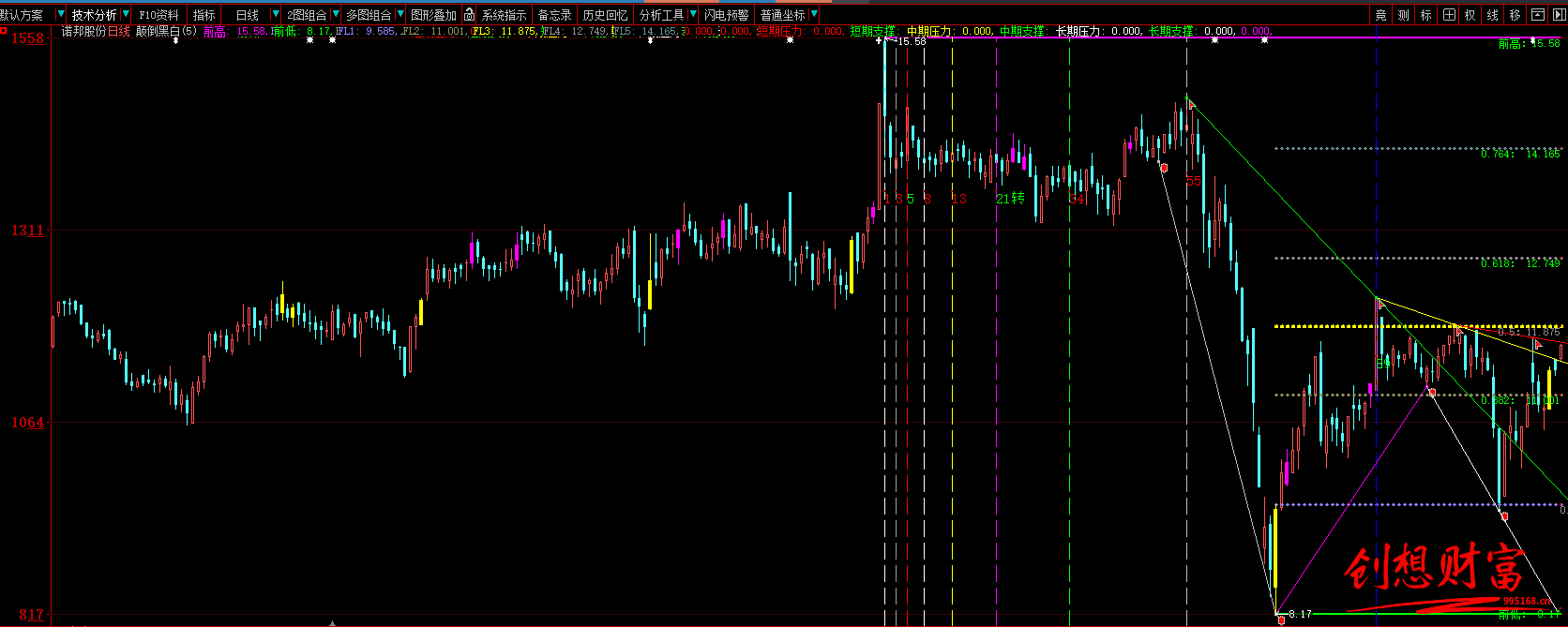Click the 闪电预警 alert button
The width and height of the screenshot is (1568, 627).
[x=727, y=15]
